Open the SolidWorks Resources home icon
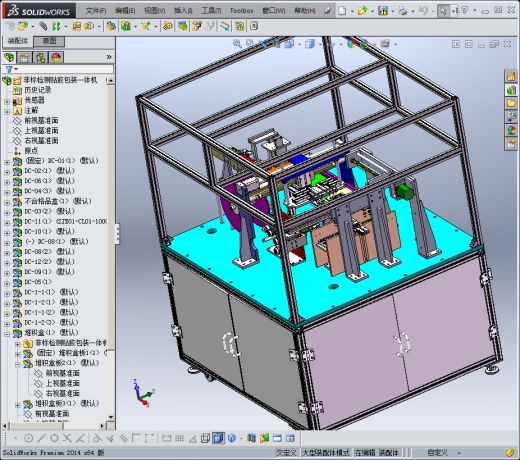 [x=511, y=77]
